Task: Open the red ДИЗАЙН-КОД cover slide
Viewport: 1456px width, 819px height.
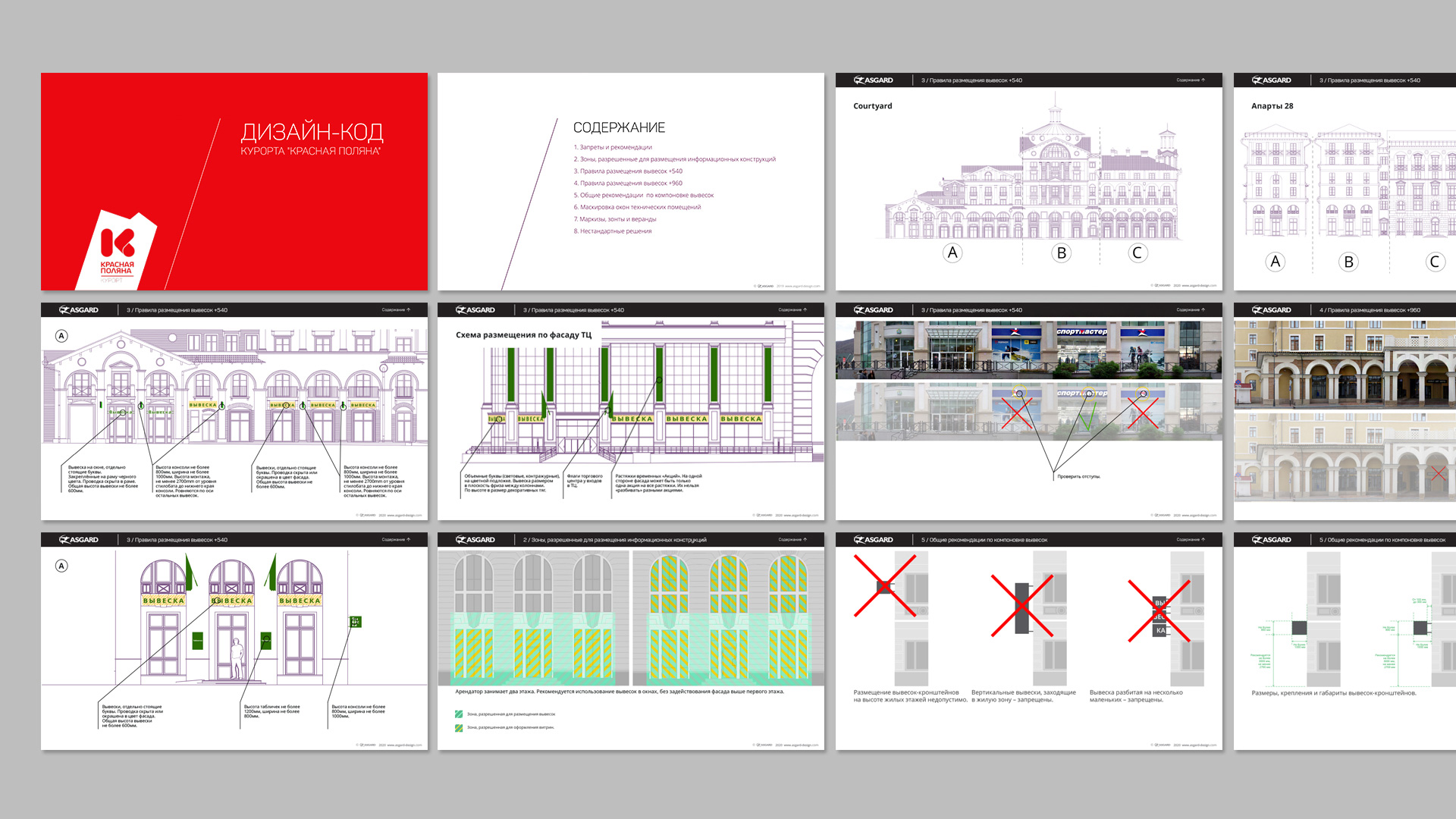Action: coord(234,181)
